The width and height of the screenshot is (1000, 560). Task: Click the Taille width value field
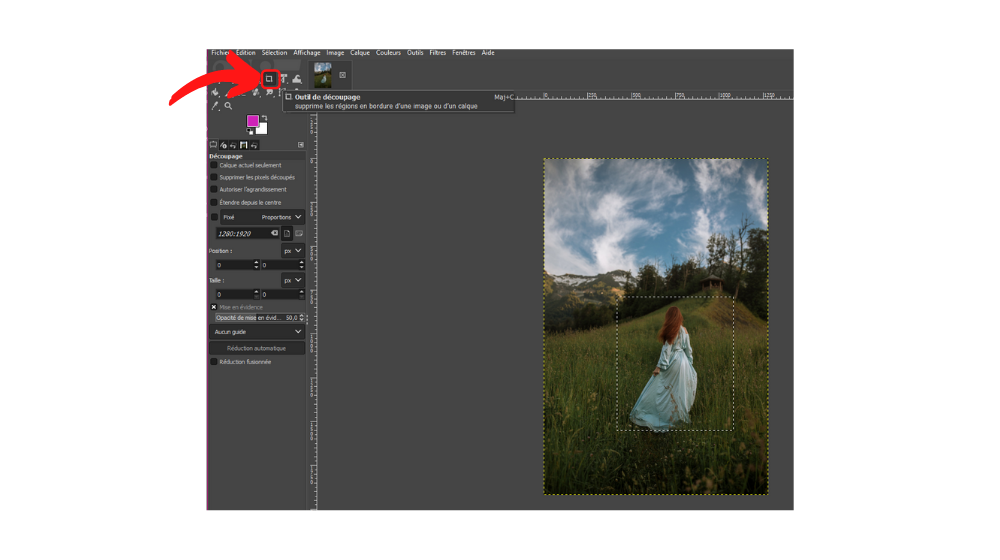[x=234, y=294]
